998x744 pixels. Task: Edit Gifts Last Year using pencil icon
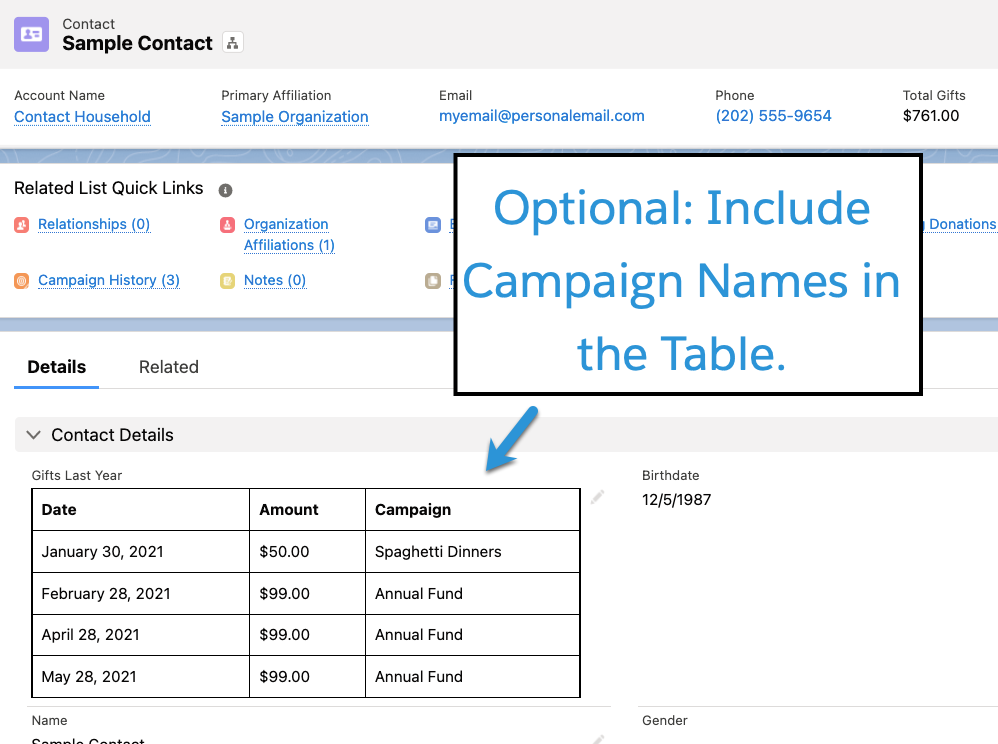click(x=597, y=497)
